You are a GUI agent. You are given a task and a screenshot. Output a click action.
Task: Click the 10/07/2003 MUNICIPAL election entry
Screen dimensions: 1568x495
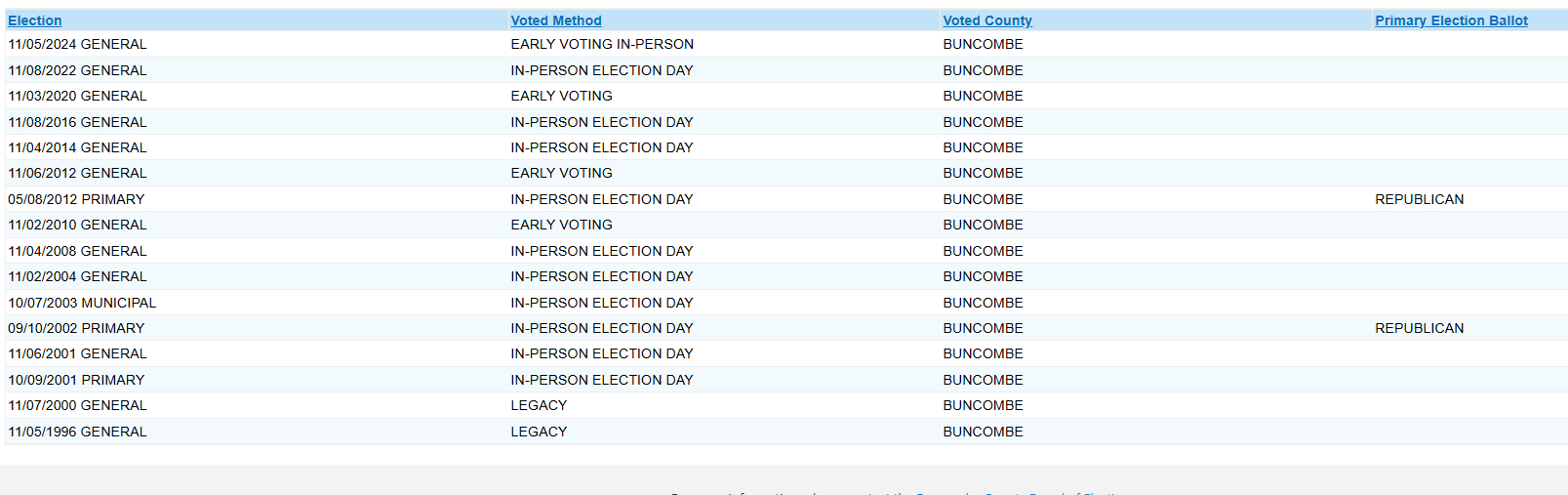point(82,303)
